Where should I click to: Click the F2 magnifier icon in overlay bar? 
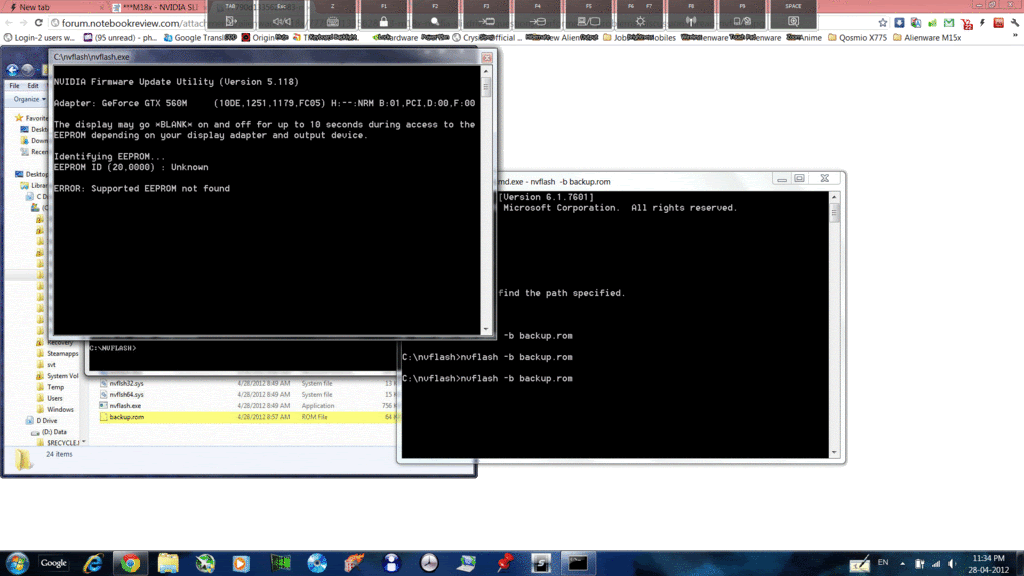(435, 21)
